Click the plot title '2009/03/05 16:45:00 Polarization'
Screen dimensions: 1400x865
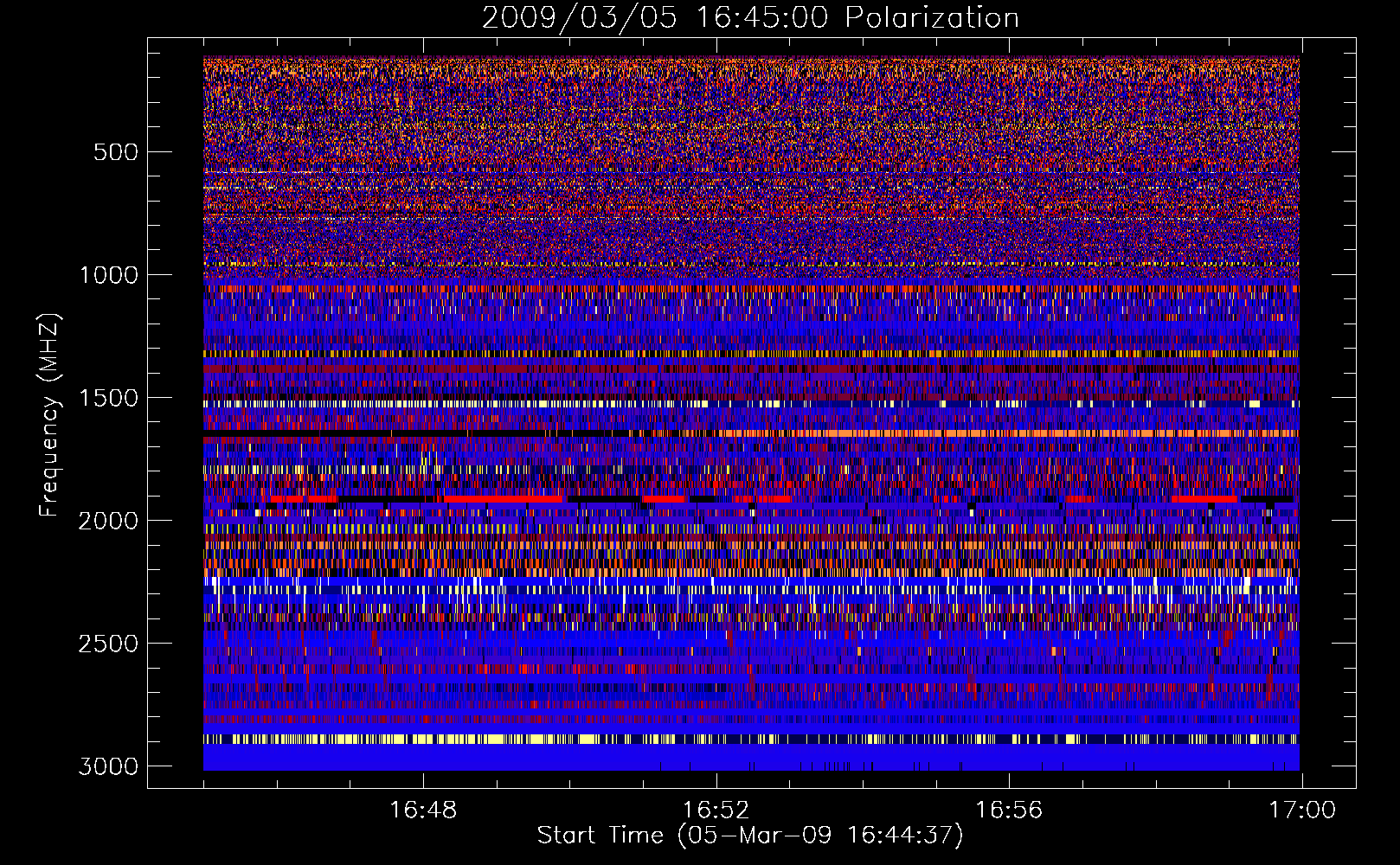click(x=750, y=17)
